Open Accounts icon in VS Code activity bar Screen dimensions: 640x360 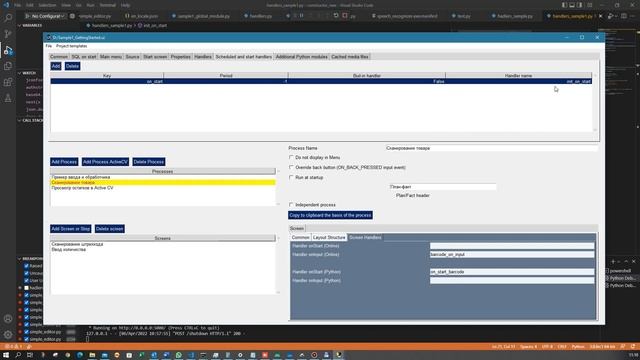tap(8, 319)
